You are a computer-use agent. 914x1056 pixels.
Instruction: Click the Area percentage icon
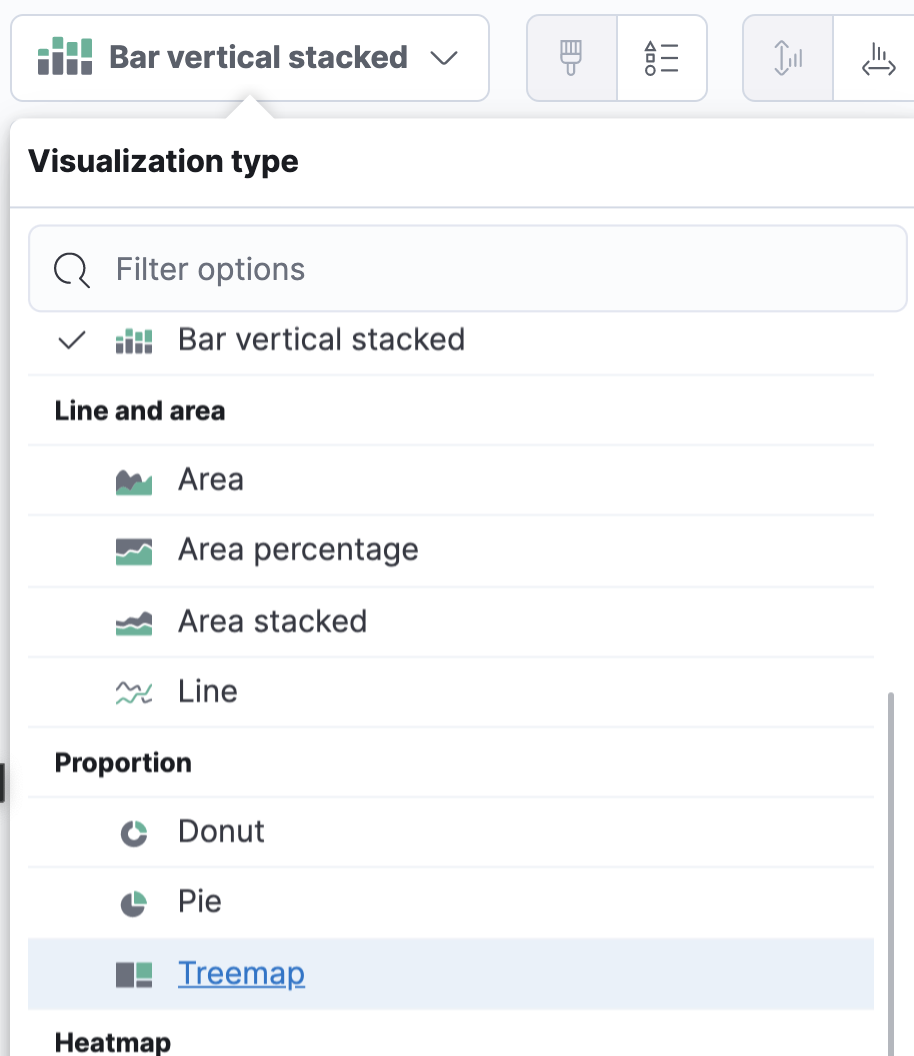coord(134,551)
